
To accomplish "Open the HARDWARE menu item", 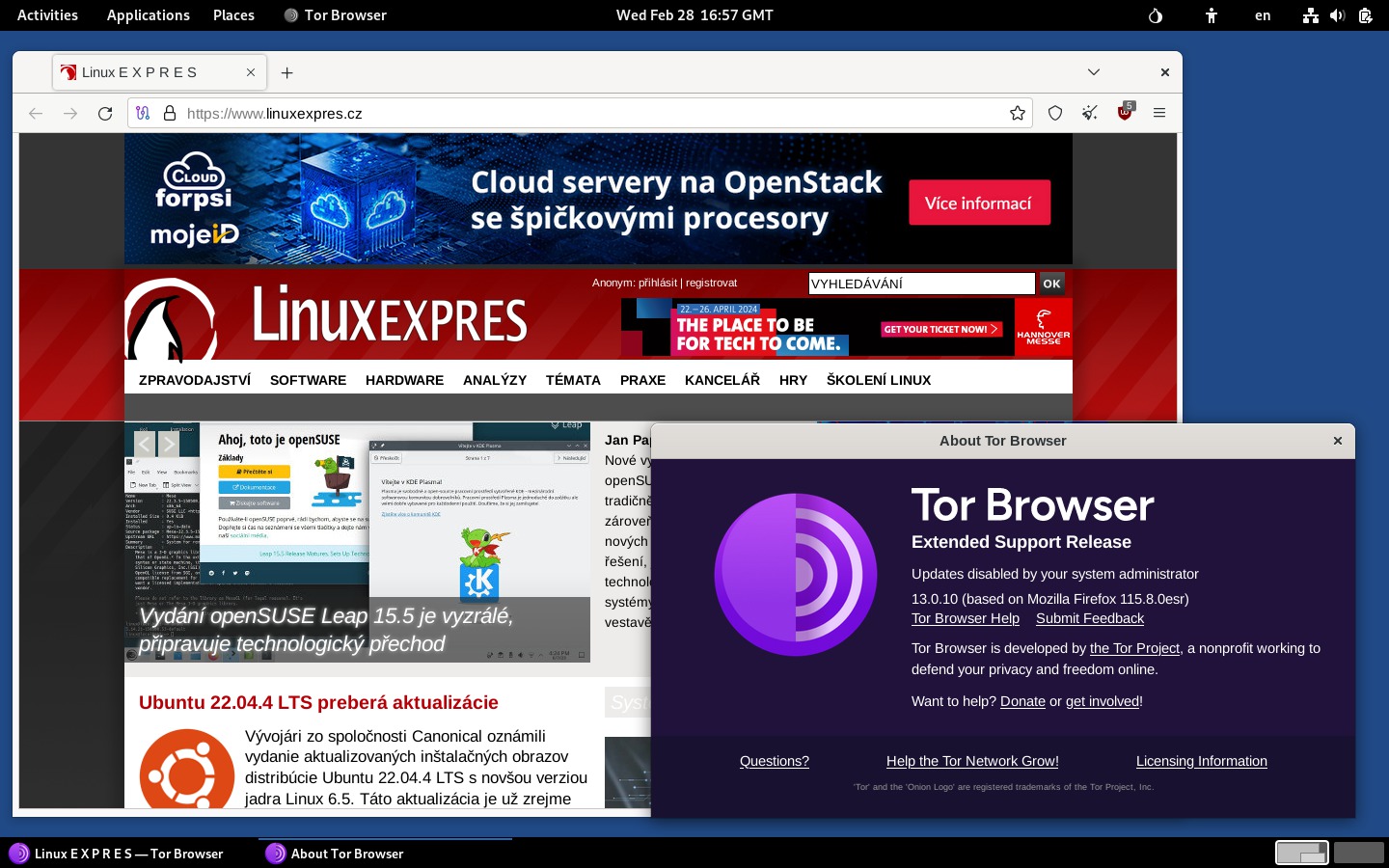I will [404, 380].
